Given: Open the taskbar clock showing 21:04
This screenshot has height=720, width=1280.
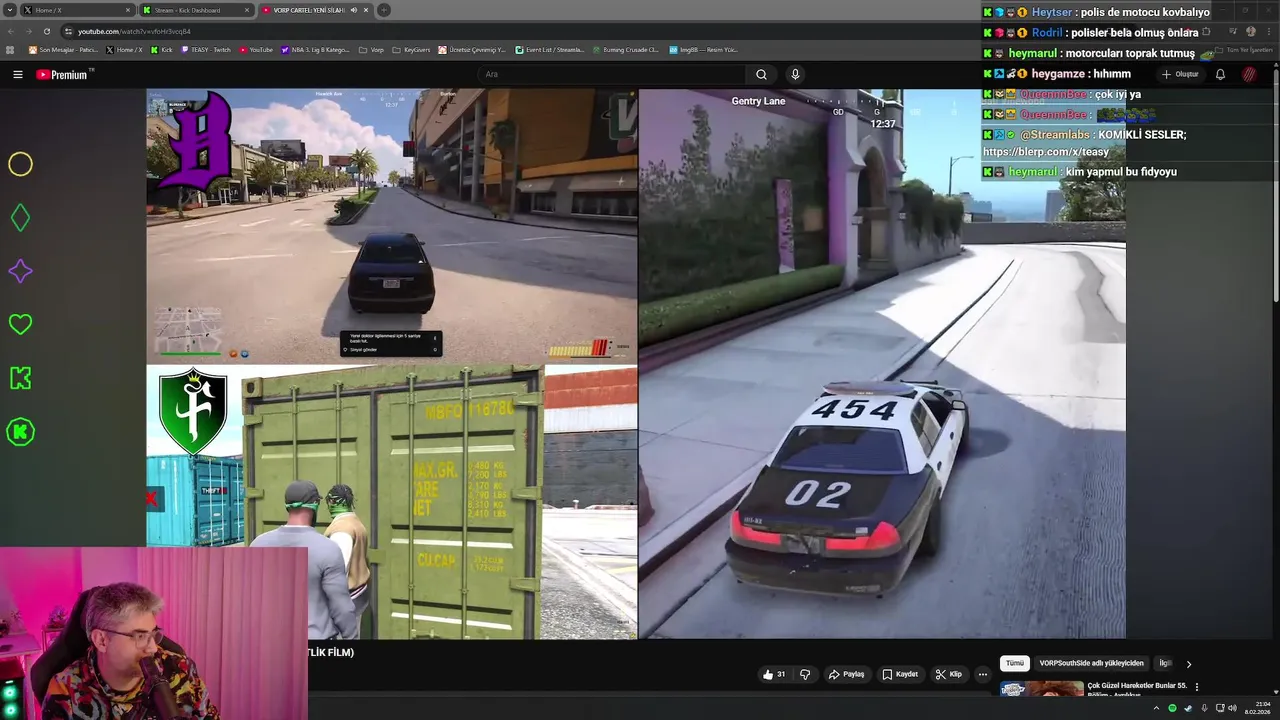Looking at the screenshot, I should click(x=1257, y=708).
